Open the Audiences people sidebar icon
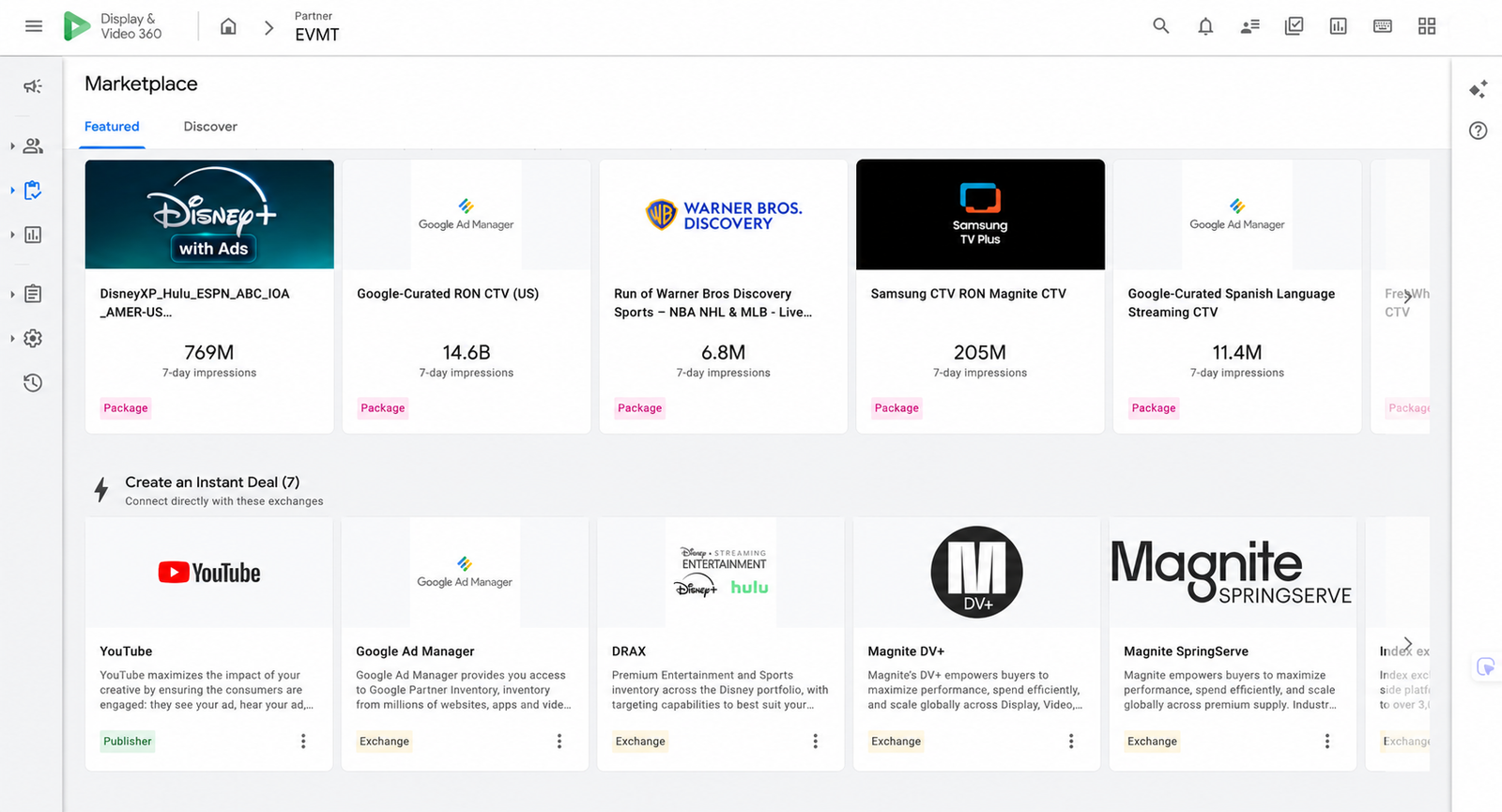 click(x=33, y=146)
